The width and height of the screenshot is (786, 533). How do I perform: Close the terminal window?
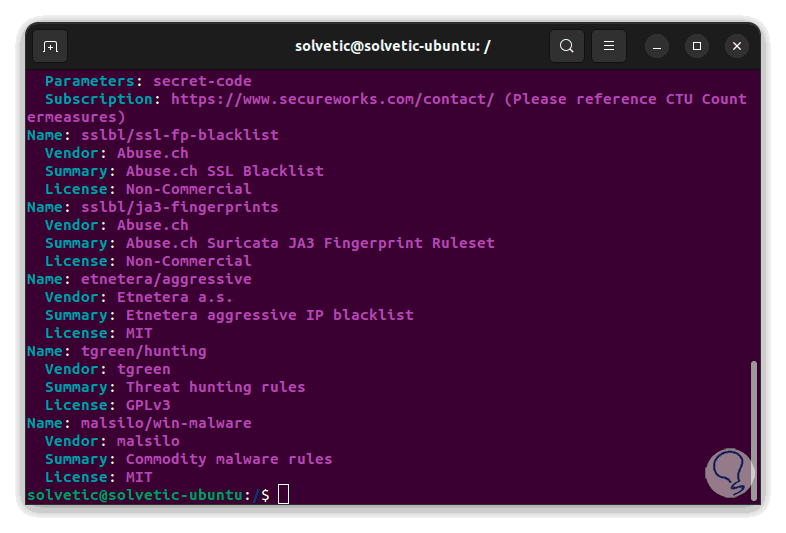tap(737, 46)
